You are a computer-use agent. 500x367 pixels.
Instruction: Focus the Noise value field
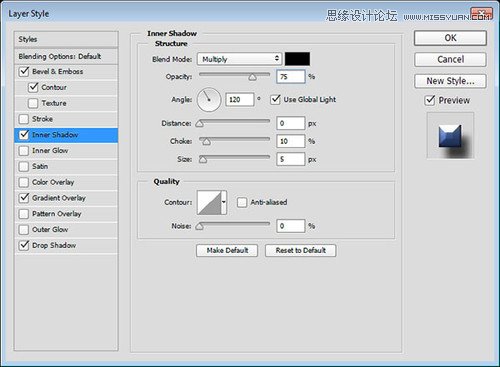point(291,226)
